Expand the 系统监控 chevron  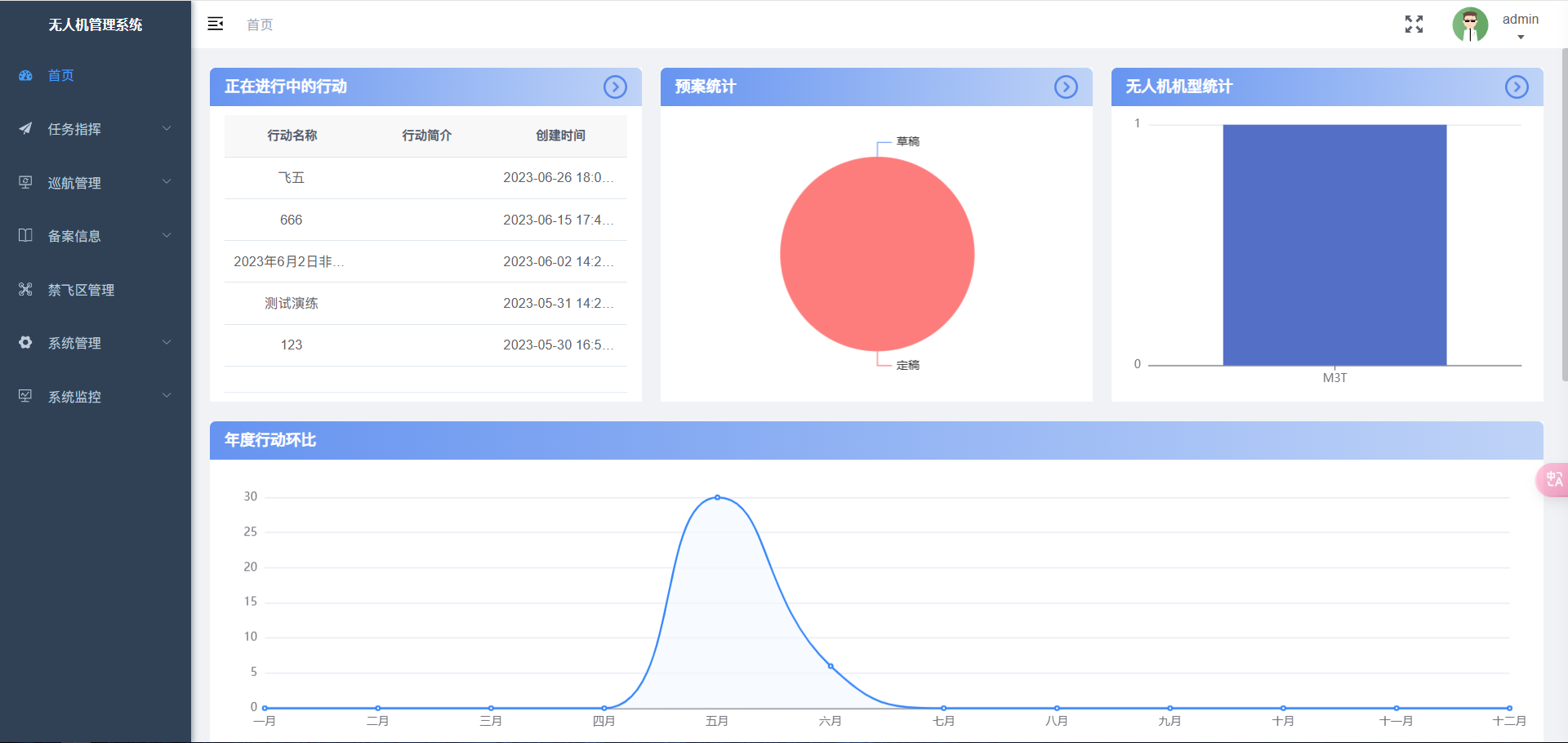pyautogui.click(x=167, y=395)
